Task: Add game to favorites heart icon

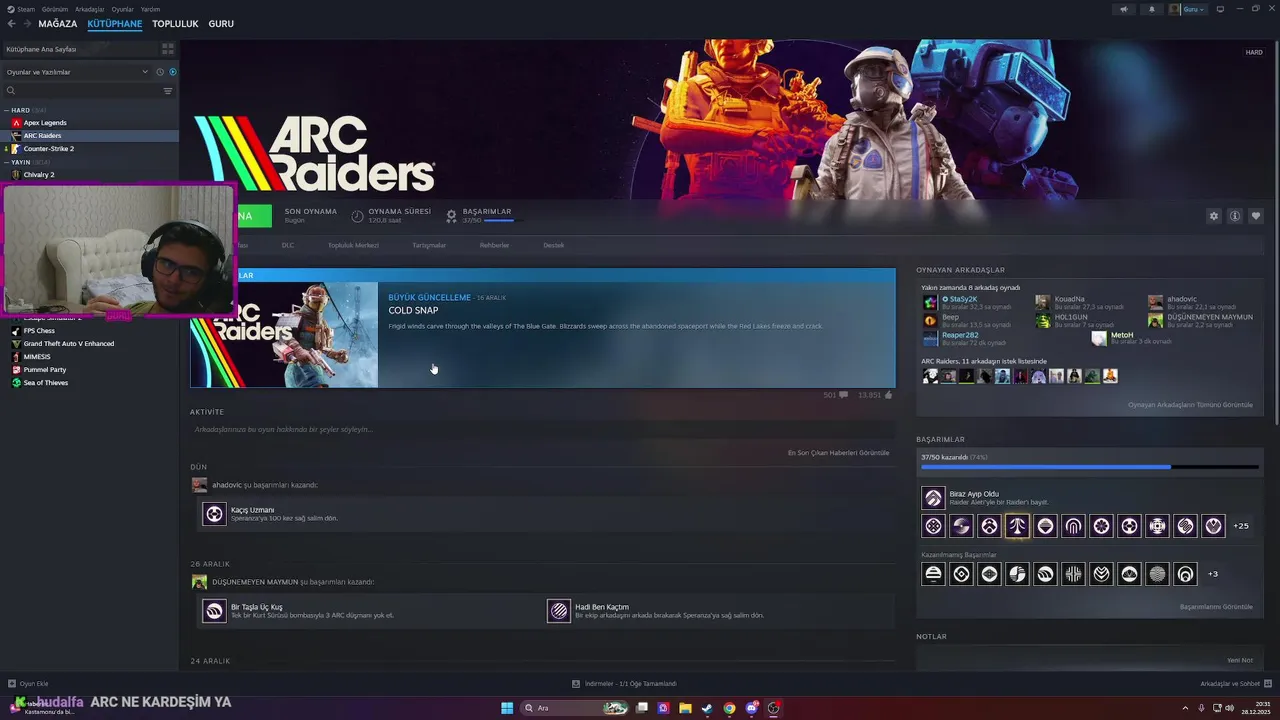Action: click(1256, 216)
